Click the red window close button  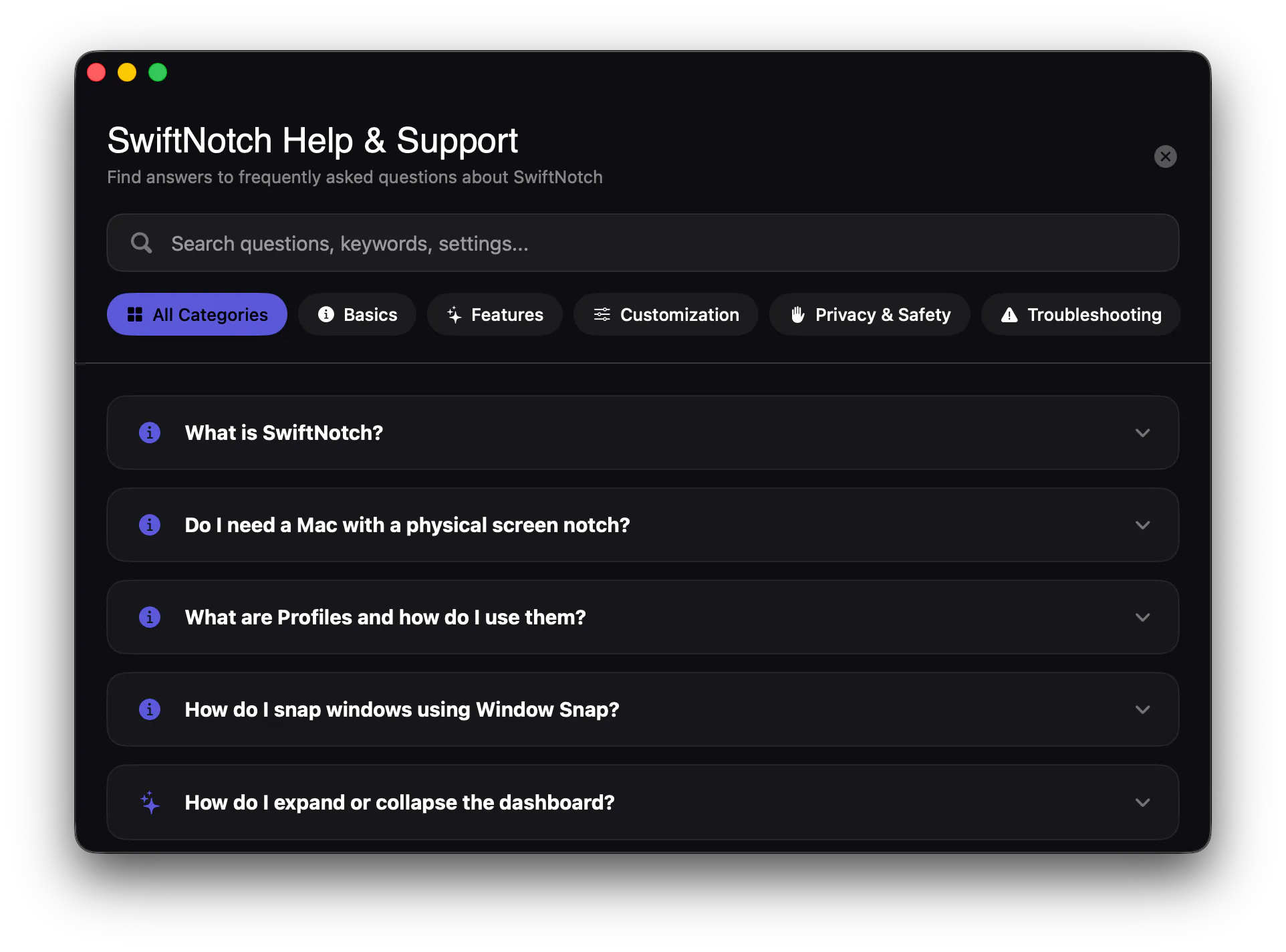96,72
